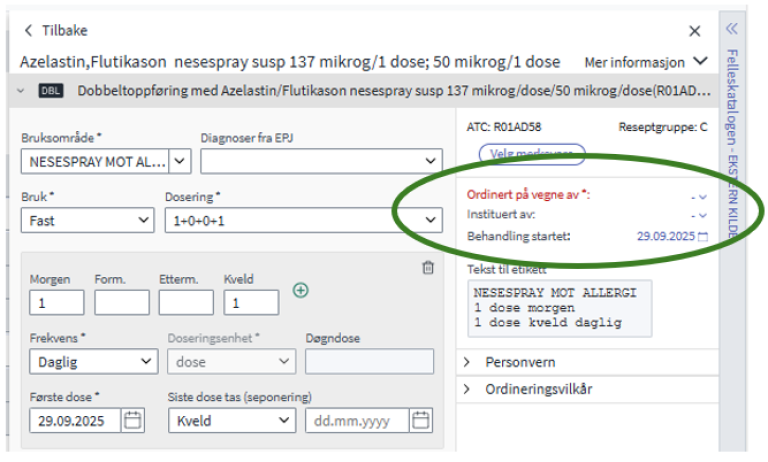
Task: Open calendar next to Behandling startet
Action: point(702,237)
